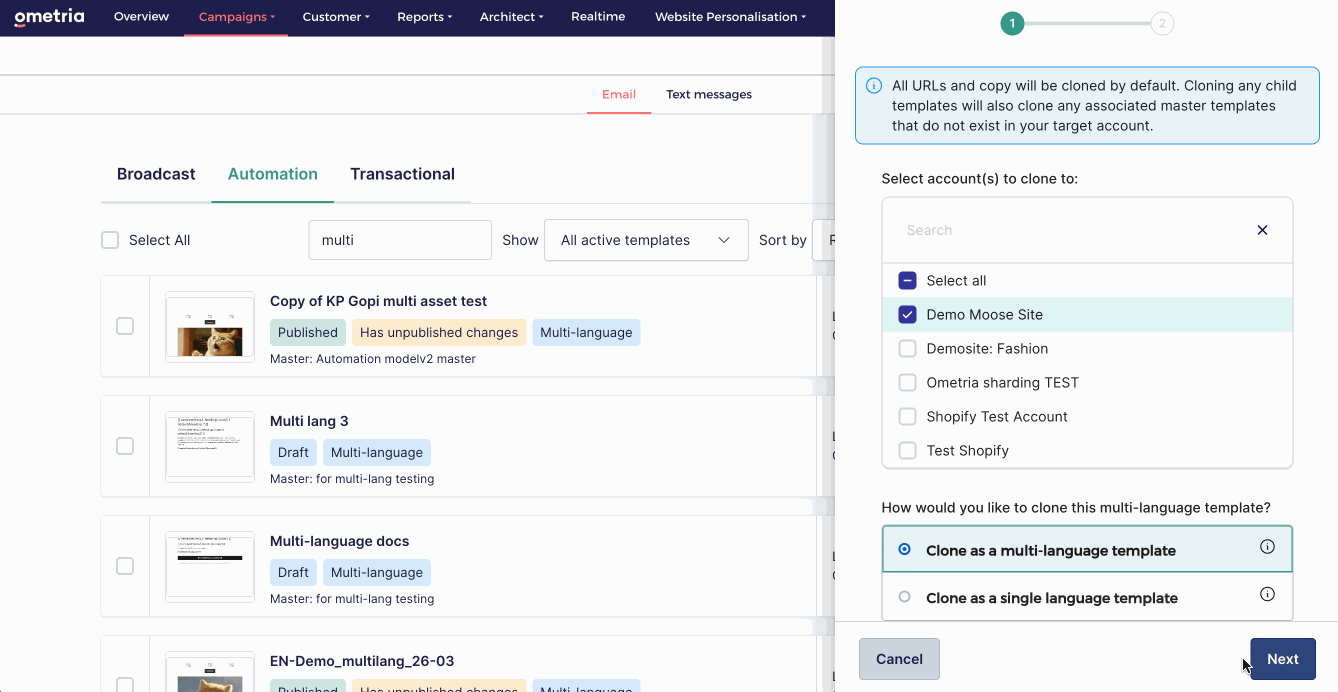Open the Campaigns dropdown menu
Screen dimensions: 1338x692
coord(236,17)
